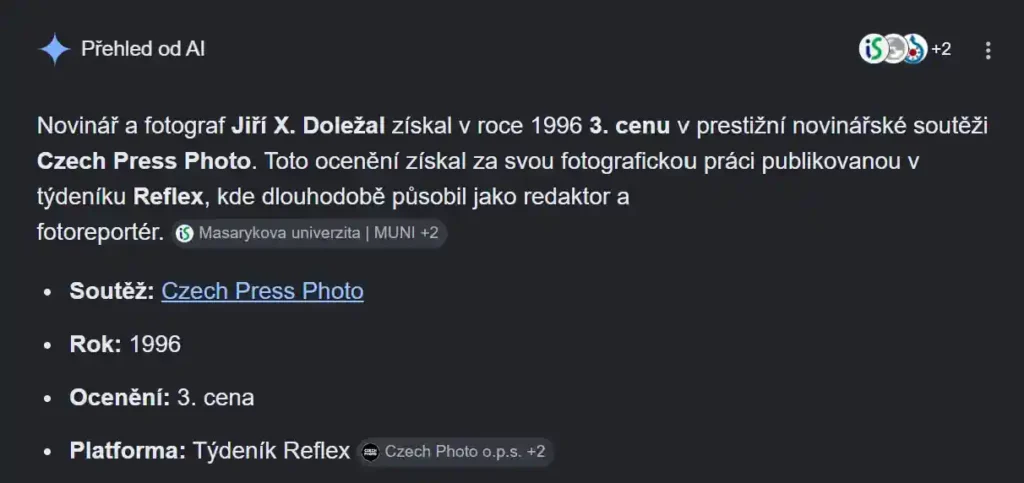Viewport: 1024px width, 483px height.
Task: Expand +2 in the Czech Photo o.p.s. chip
Action: (x=536, y=452)
